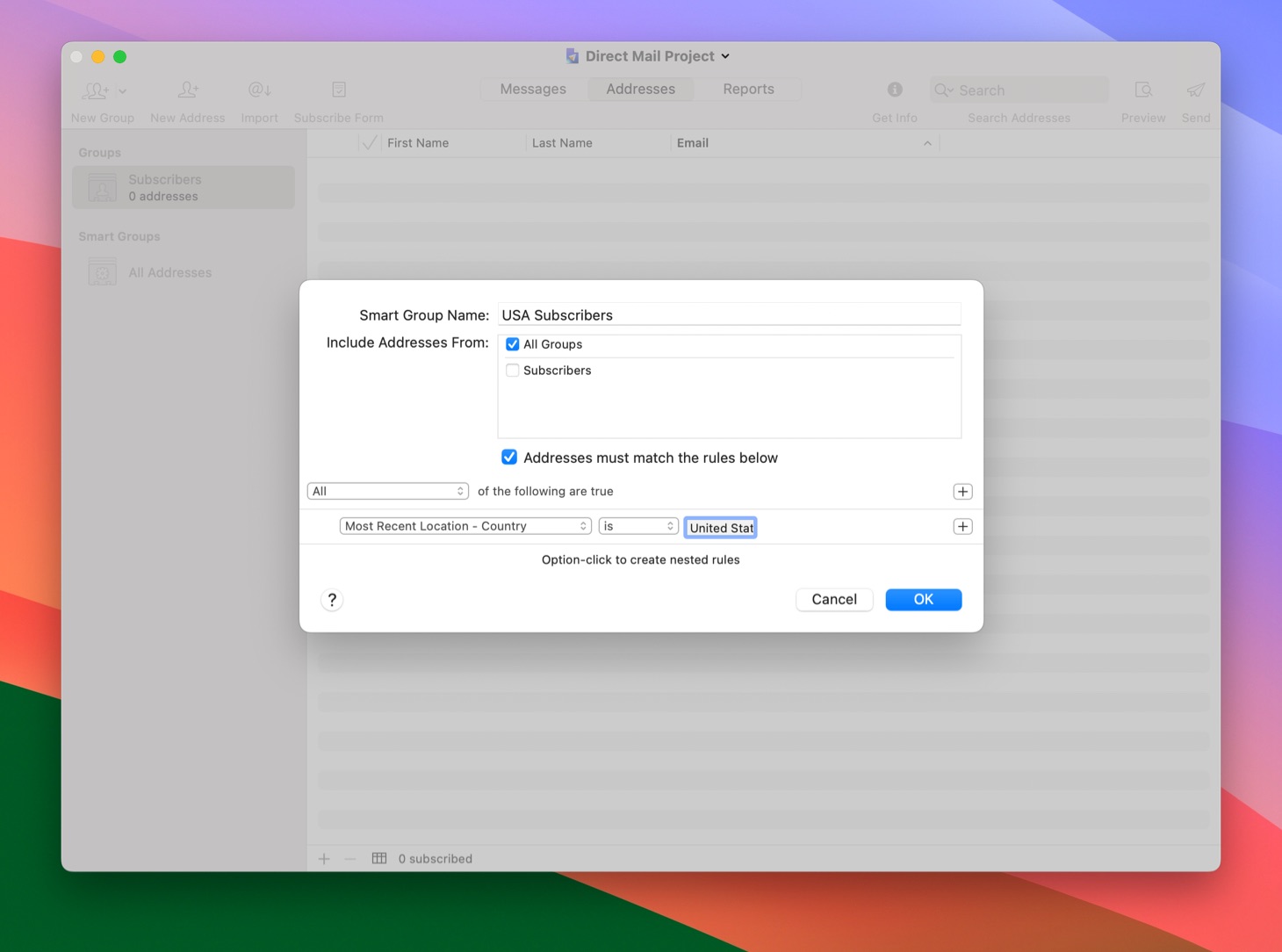The image size is (1282, 952).
Task: Click the Preview toolbar icon
Action: coord(1143,90)
